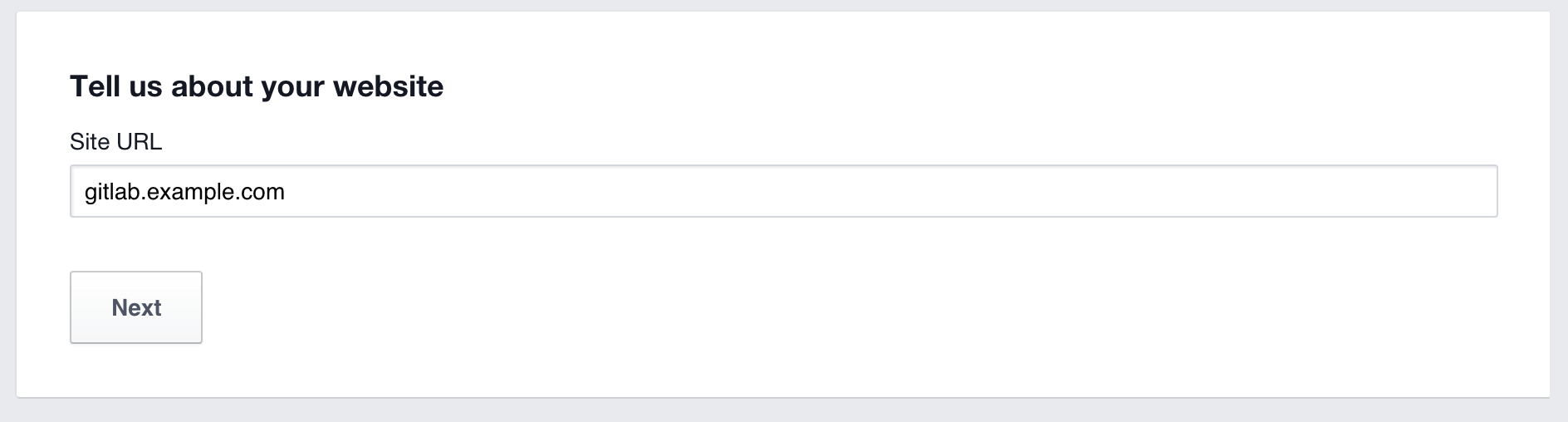Proceed by pressing Next
This screenshot has height=422, width=1568.
point(136,307)
